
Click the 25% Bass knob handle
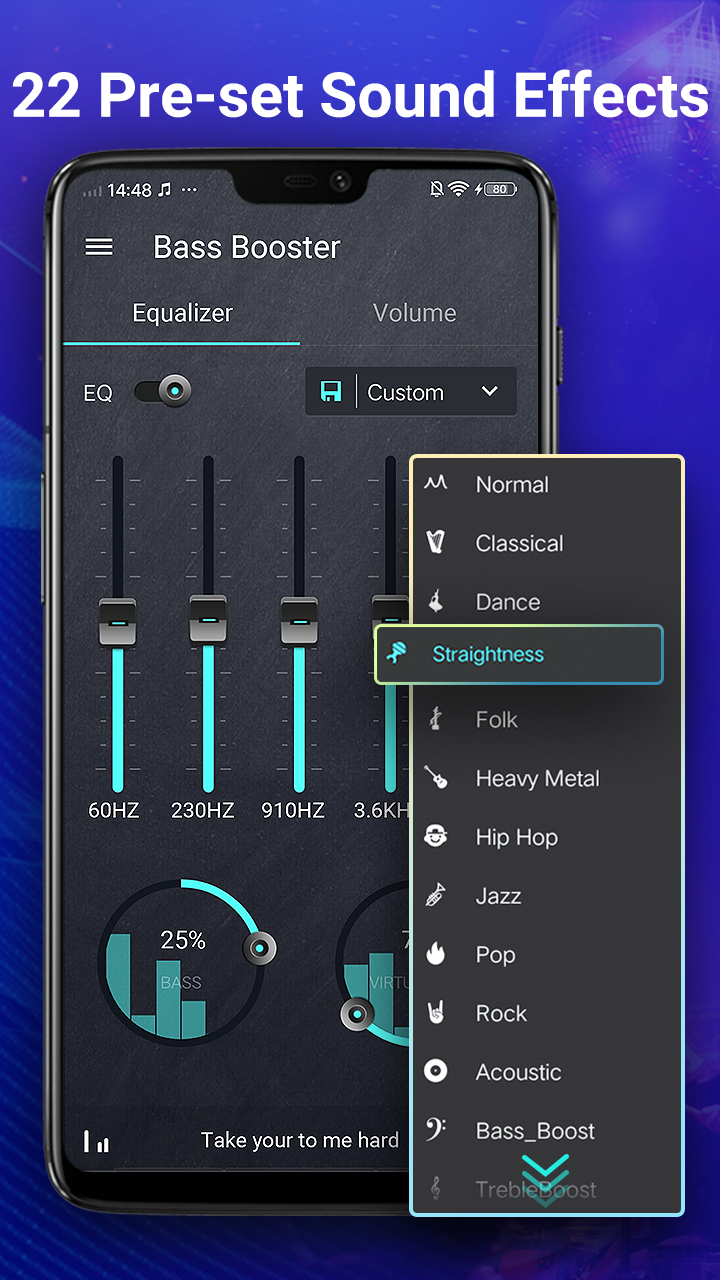coord(260,947)
